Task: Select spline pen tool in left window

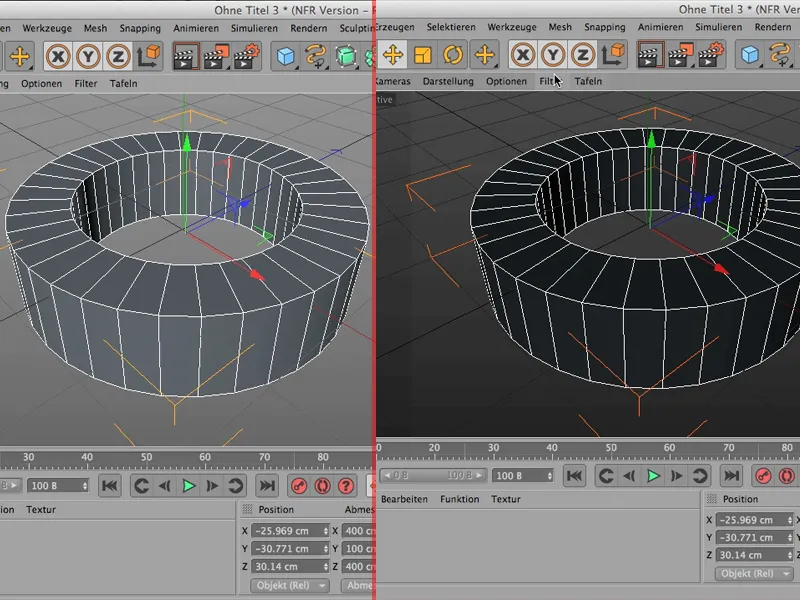Action: [x=316, y=56]
